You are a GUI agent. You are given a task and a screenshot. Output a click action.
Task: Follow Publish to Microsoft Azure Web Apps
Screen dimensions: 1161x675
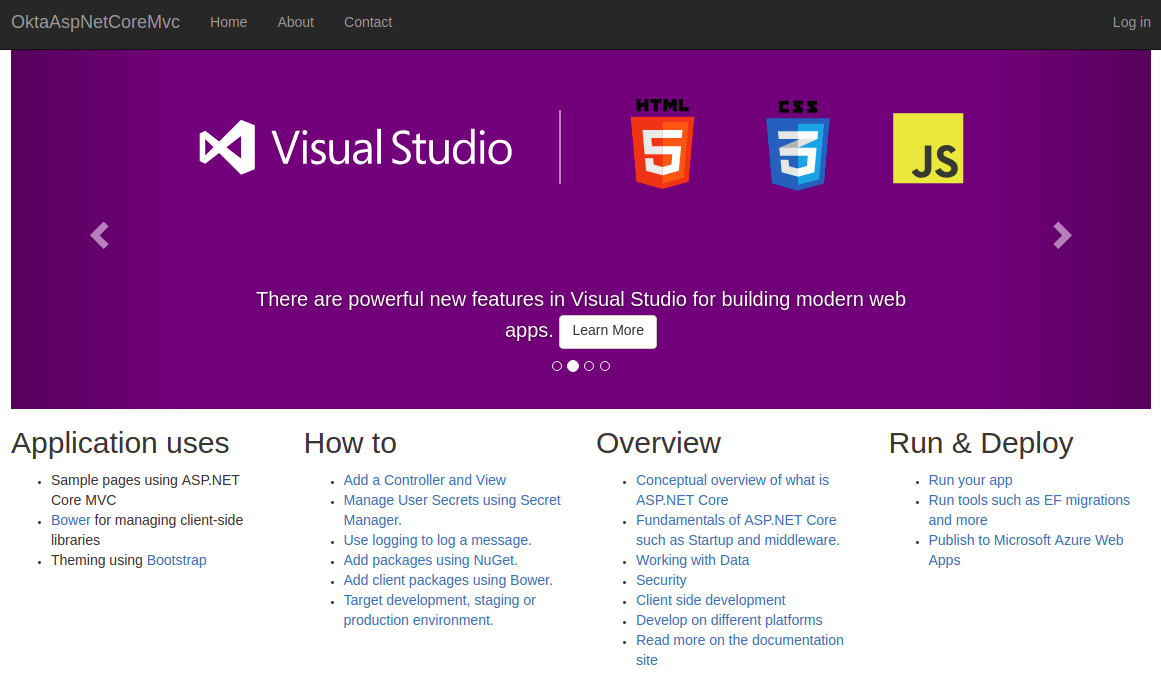point(1025,540)
